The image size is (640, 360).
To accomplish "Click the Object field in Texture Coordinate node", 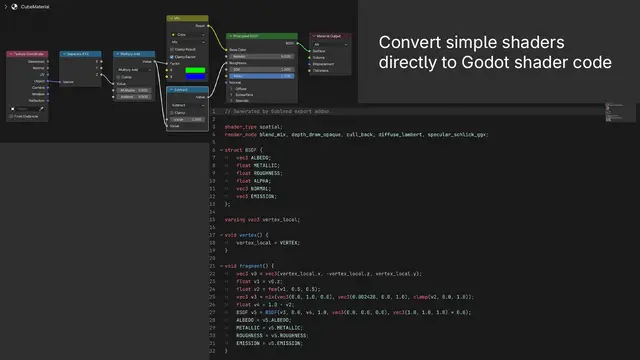I will click(24, 109).
